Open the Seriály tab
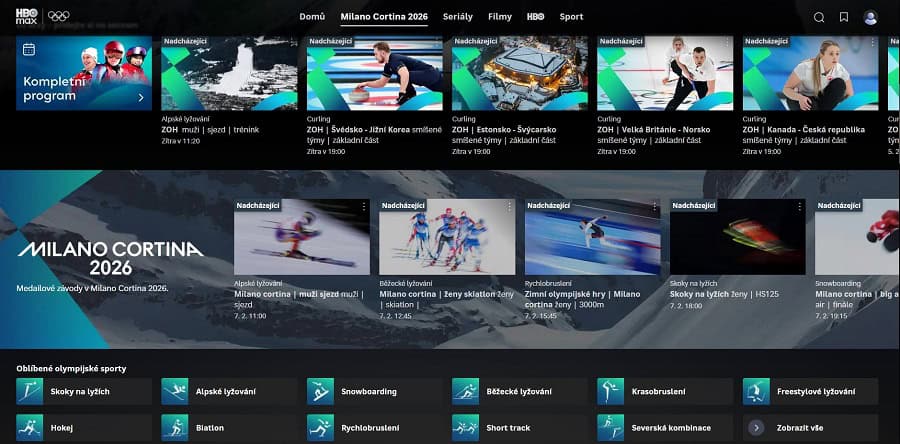Viewport: 900px width, 444px height. click(x=458, y=17)
